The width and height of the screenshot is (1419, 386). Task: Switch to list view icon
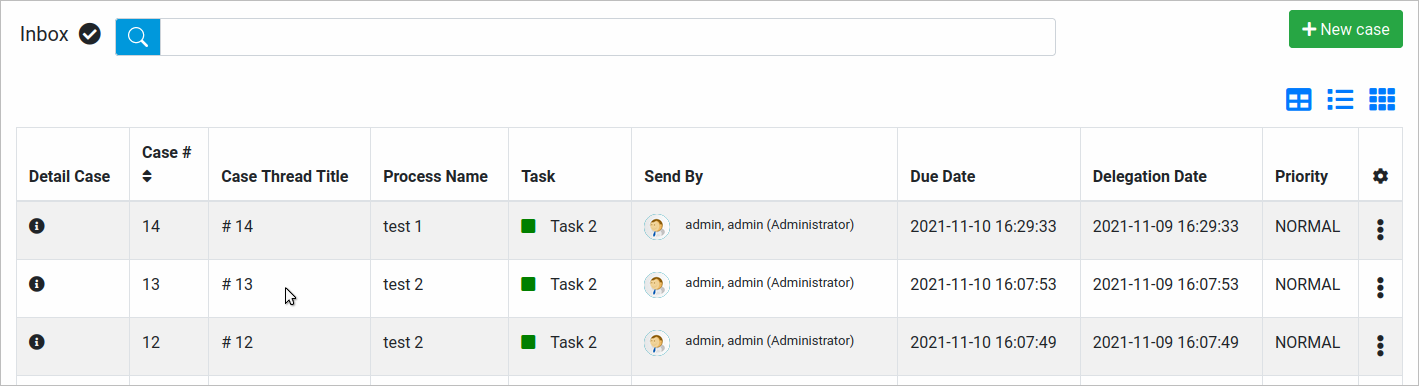click(x=1340, y=99)
